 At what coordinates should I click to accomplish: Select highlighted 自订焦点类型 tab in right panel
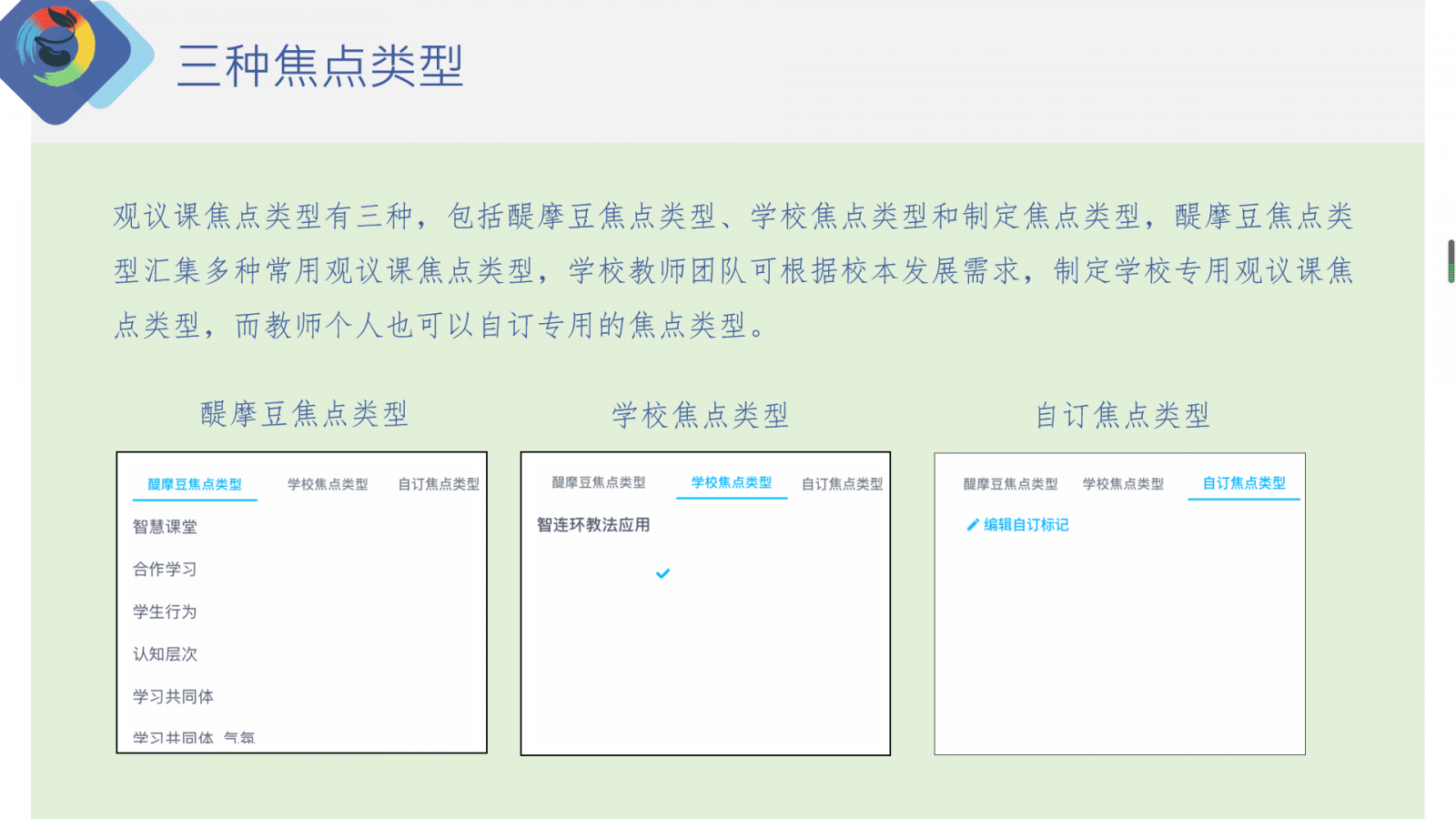tap(1244, 483)
